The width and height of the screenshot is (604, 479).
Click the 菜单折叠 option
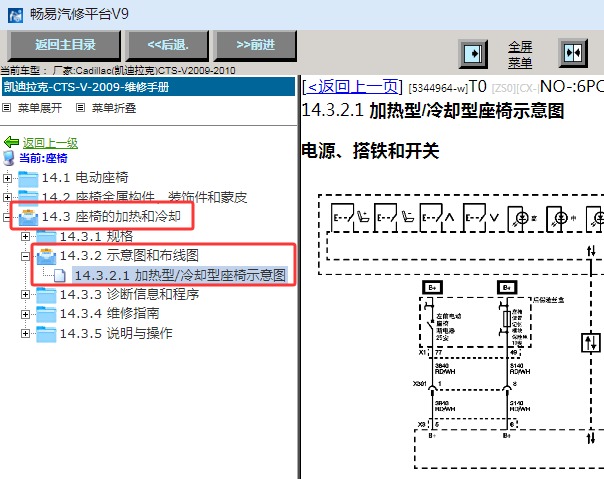tap(114, 108)
